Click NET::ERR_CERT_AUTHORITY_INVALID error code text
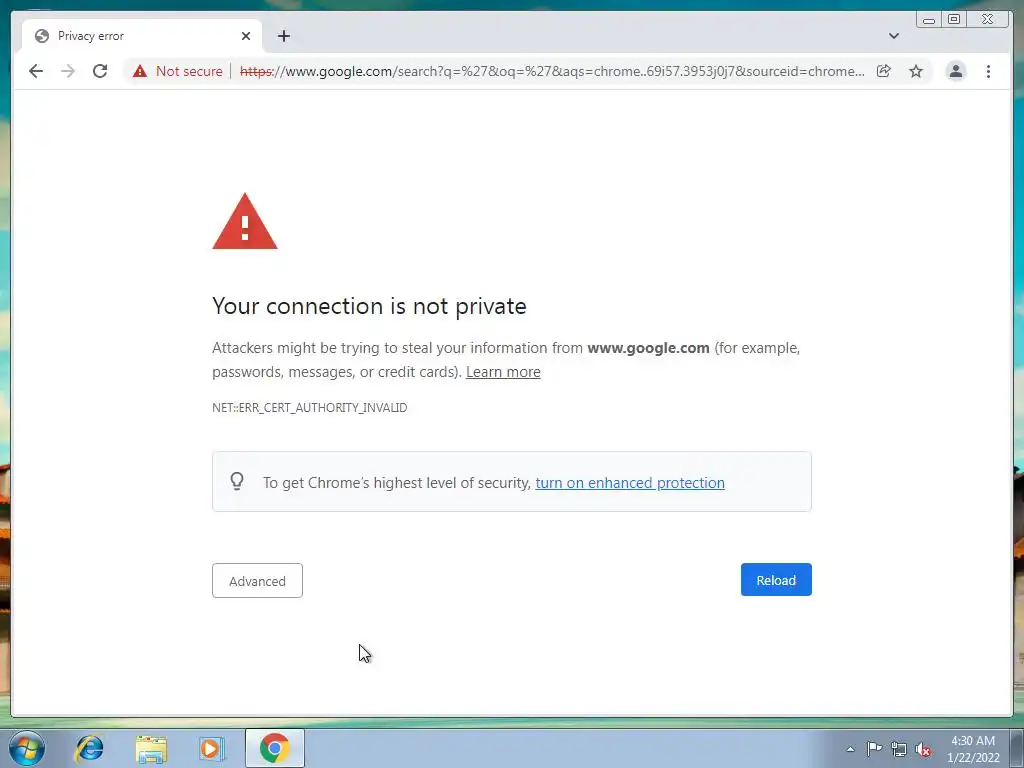 tap(310, 408)
